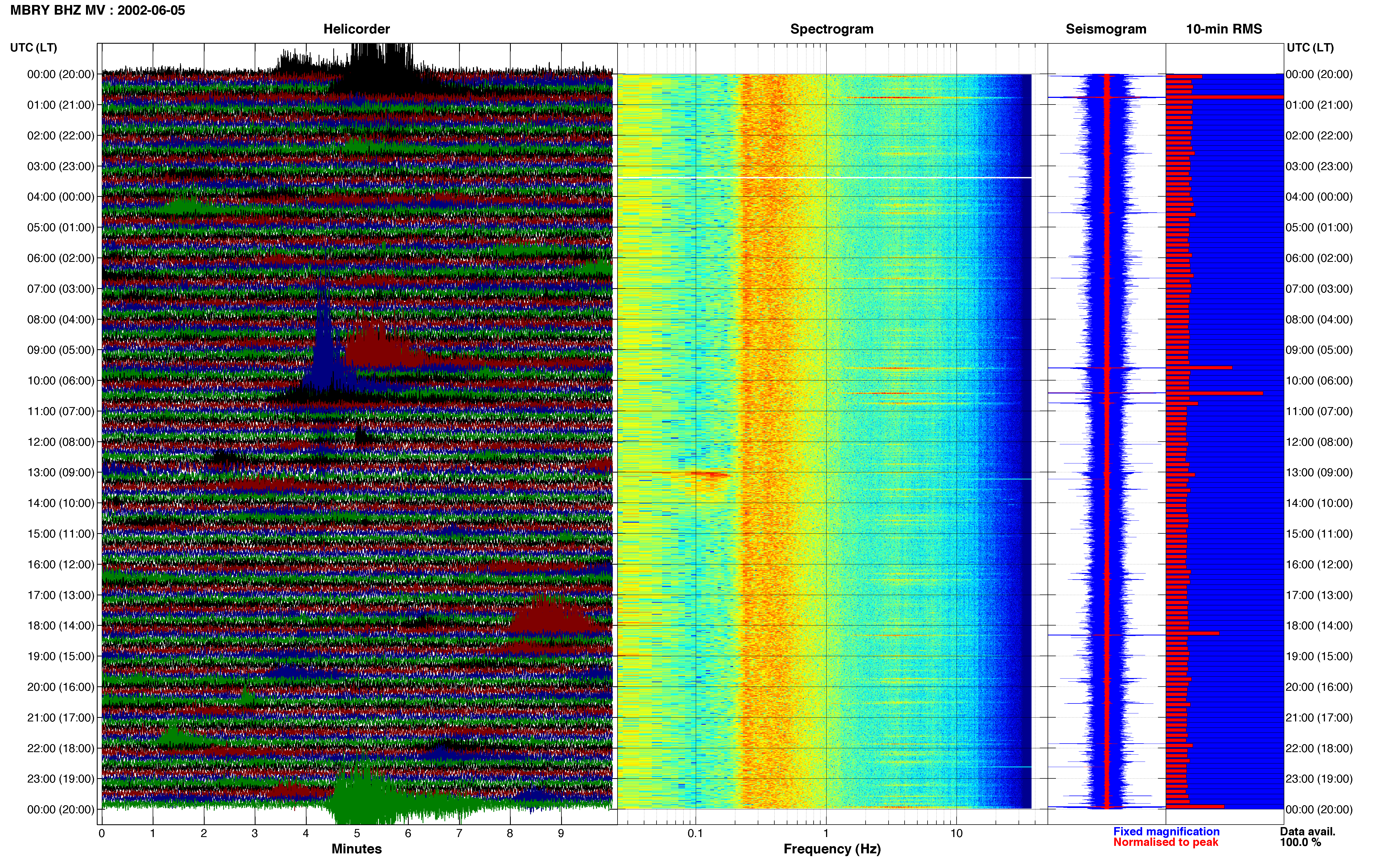
Task: Click the RMS panel's "20:00 (16:00)" time label
Action: [x=1319, y=687]
